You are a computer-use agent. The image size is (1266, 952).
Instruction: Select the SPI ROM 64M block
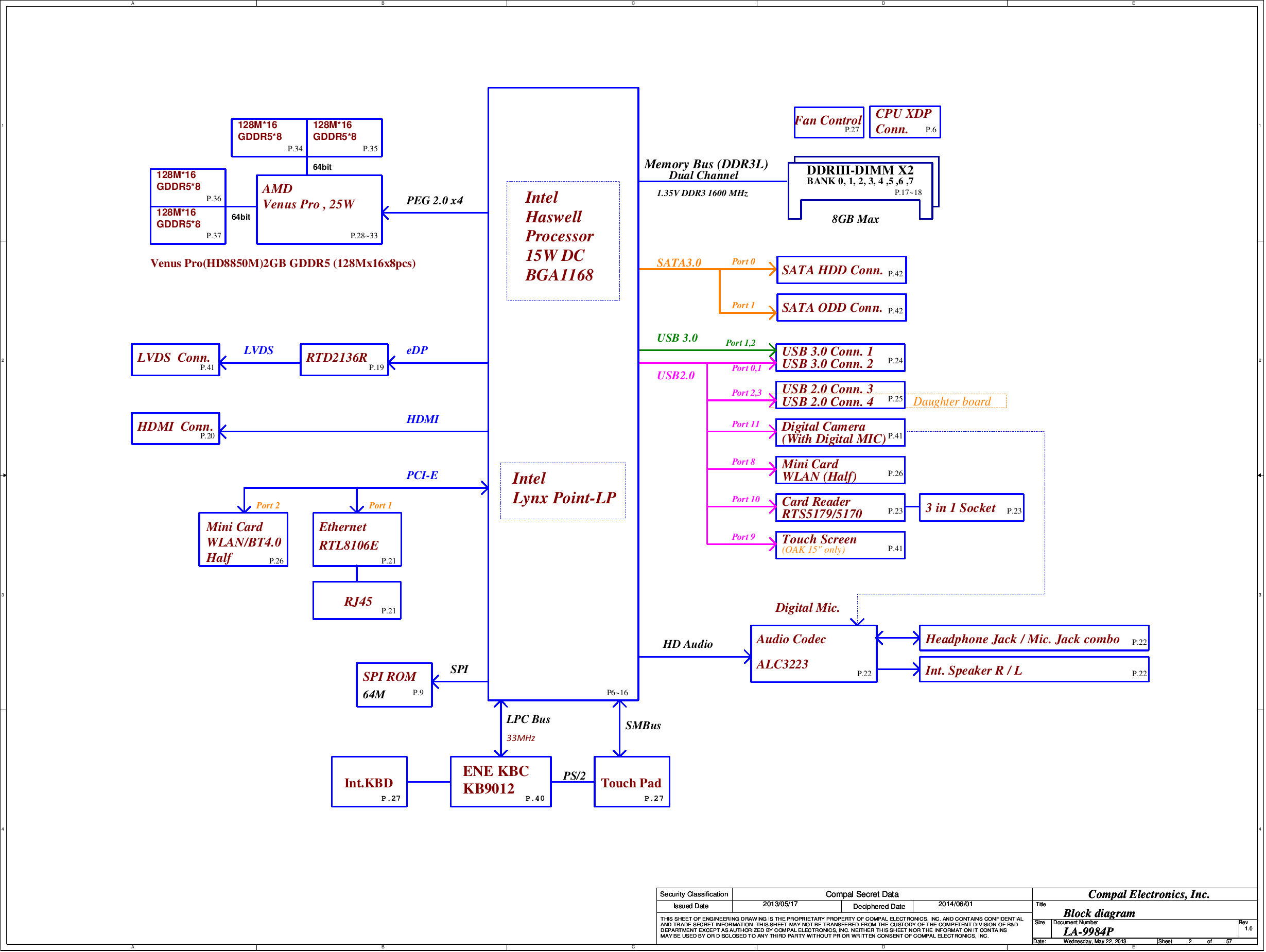[394, 685]
